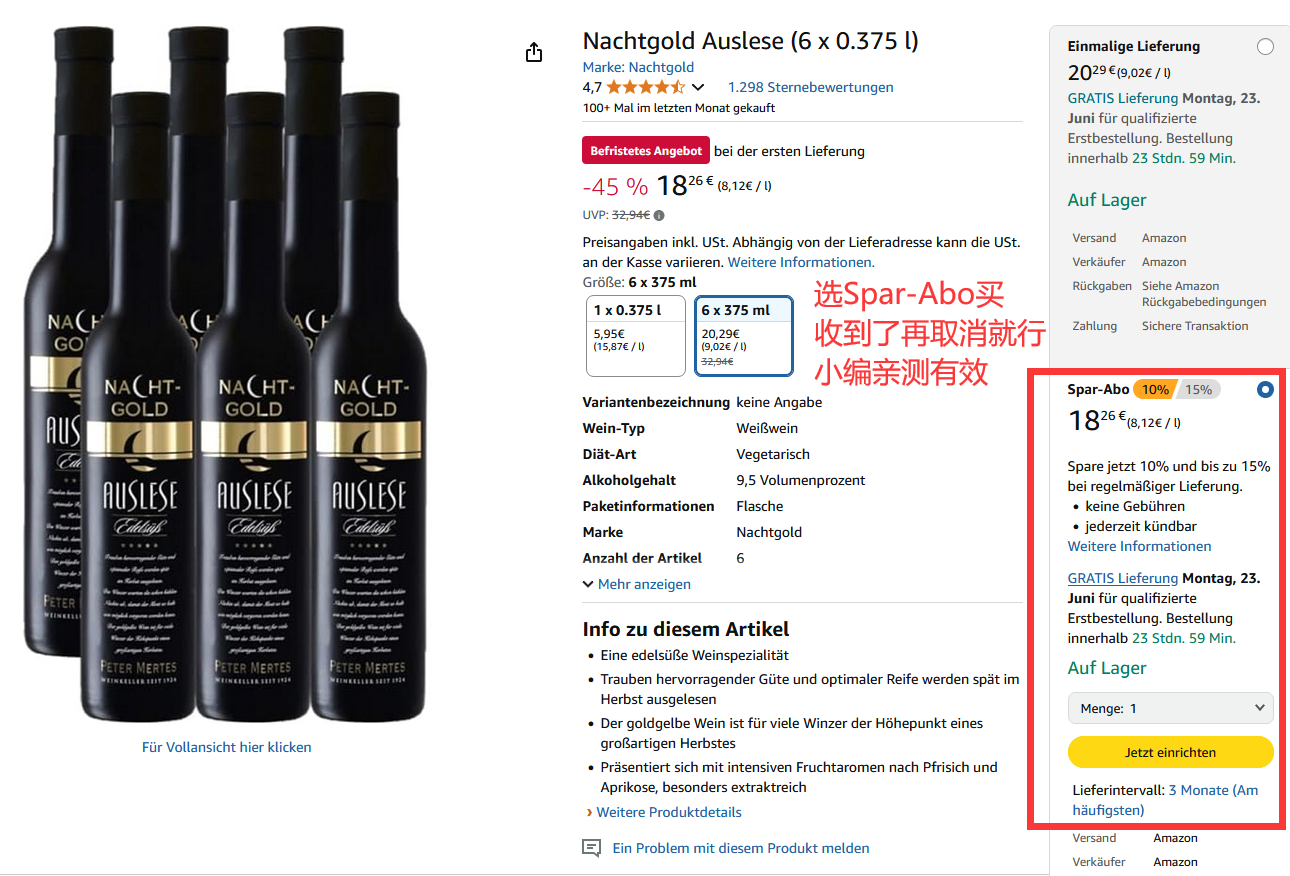Open the UVP price info icon
Viewport: 1290px width, 876px height.
(659, 215)
